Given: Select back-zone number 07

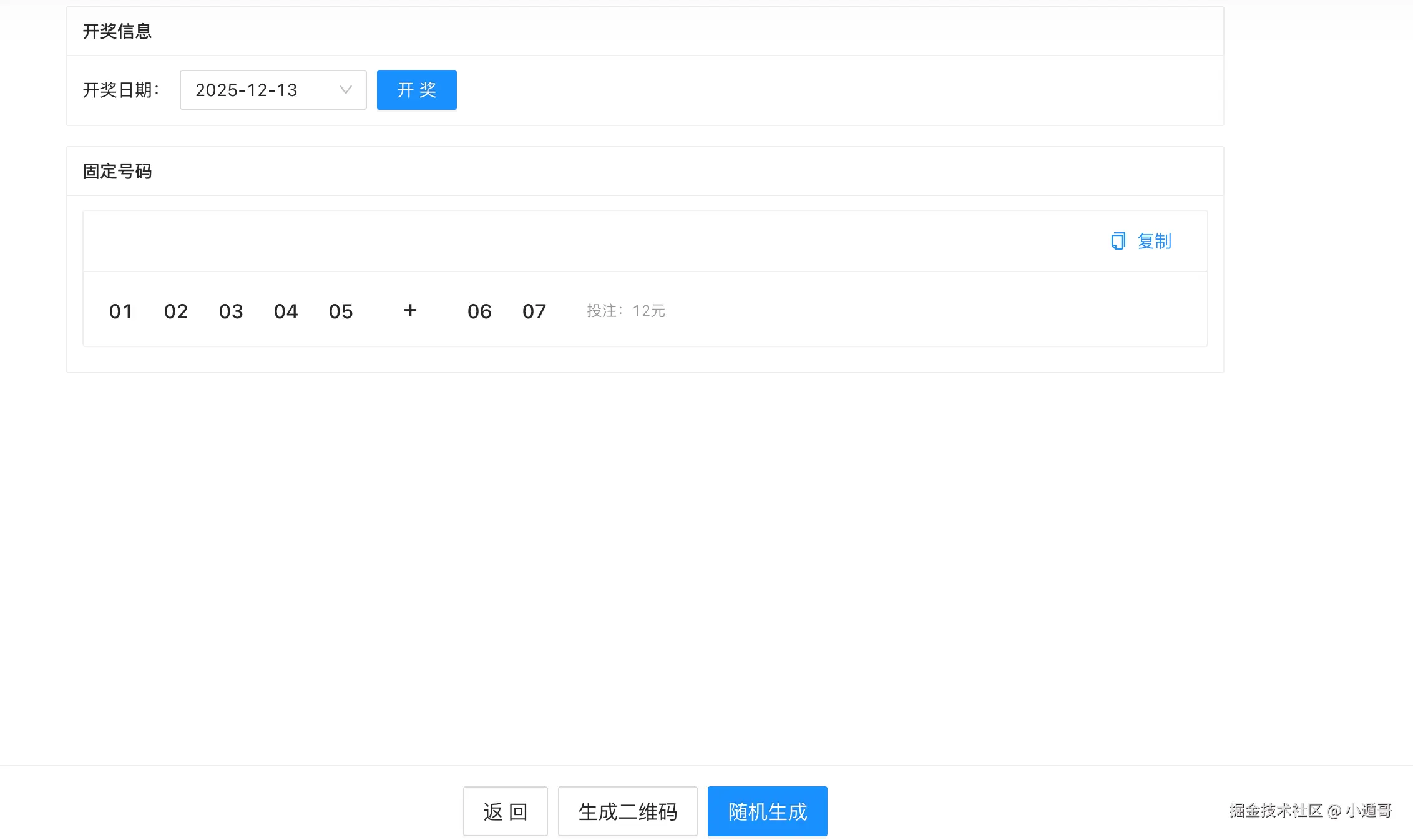Looking at the screenshot, I should [534, 311].
